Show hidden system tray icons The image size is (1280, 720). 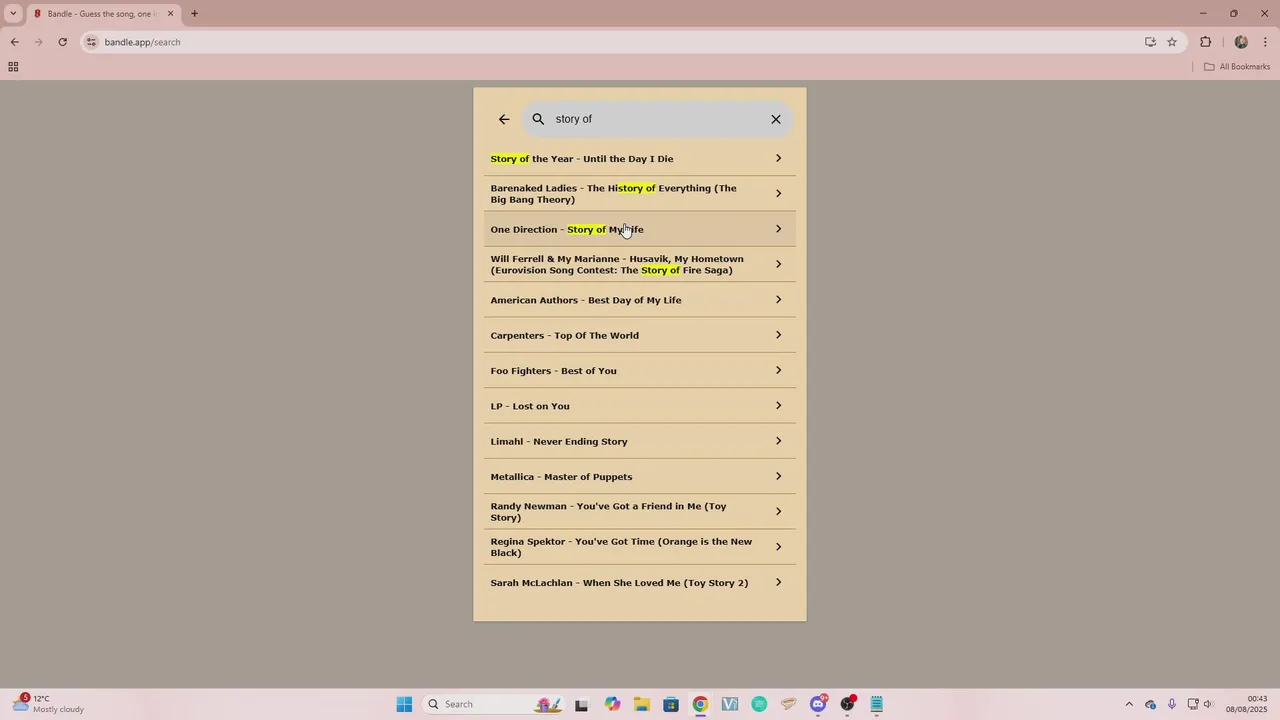pyautogui.click(x=1129, y=704)
